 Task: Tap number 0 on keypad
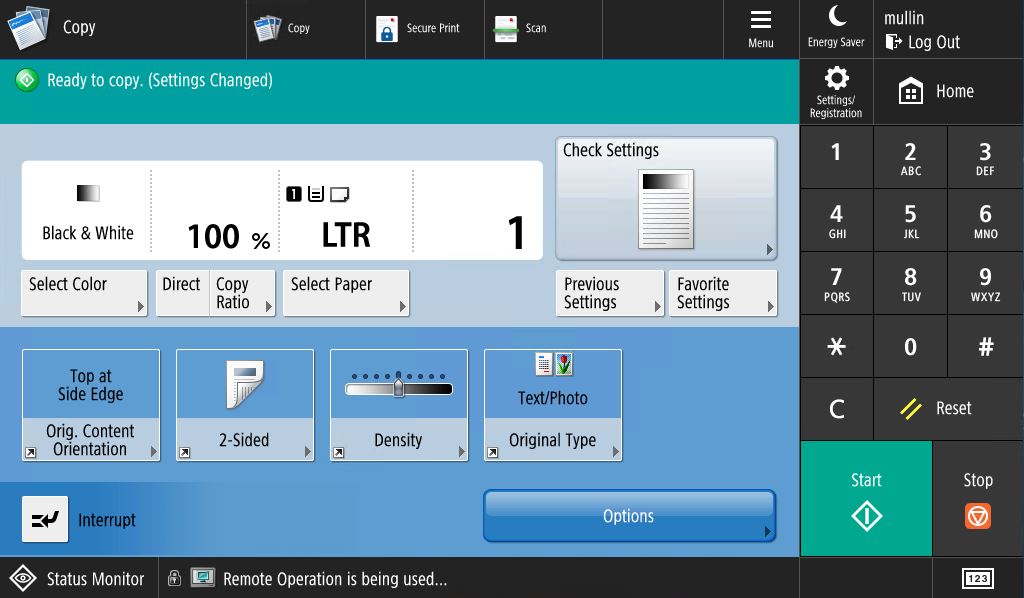(x=910, y=346)
